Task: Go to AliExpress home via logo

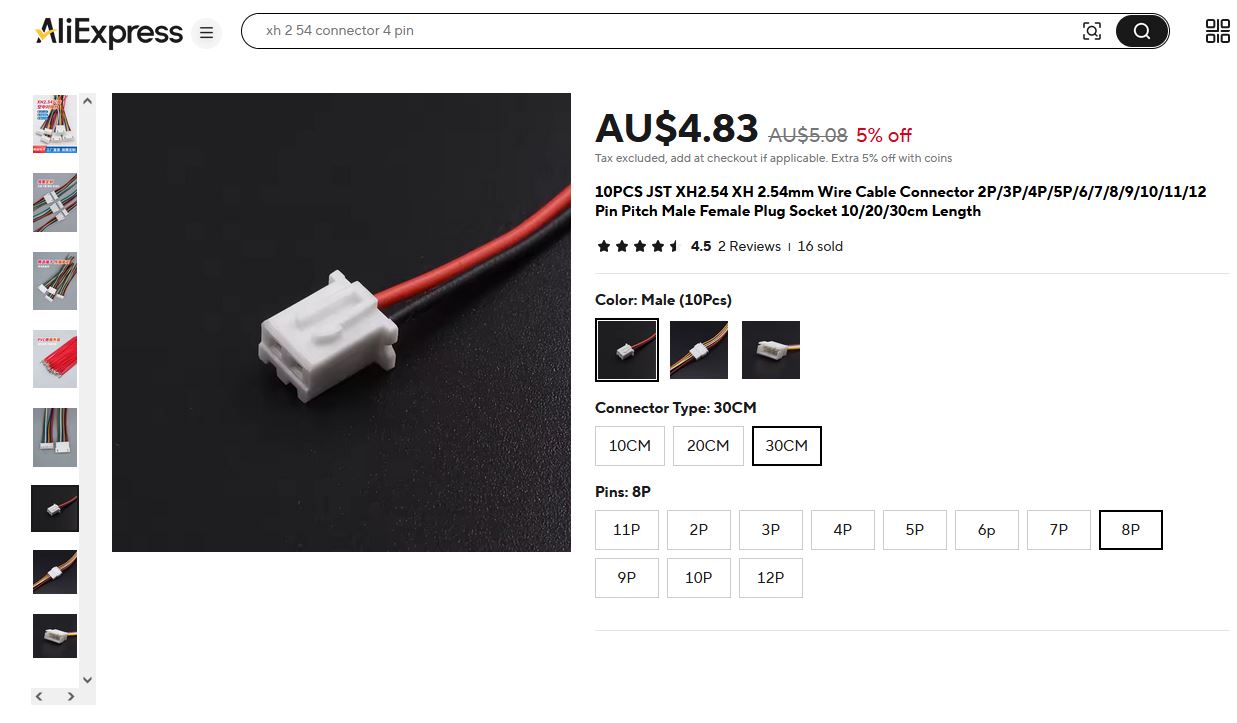Action: click(x=109, y=32)
